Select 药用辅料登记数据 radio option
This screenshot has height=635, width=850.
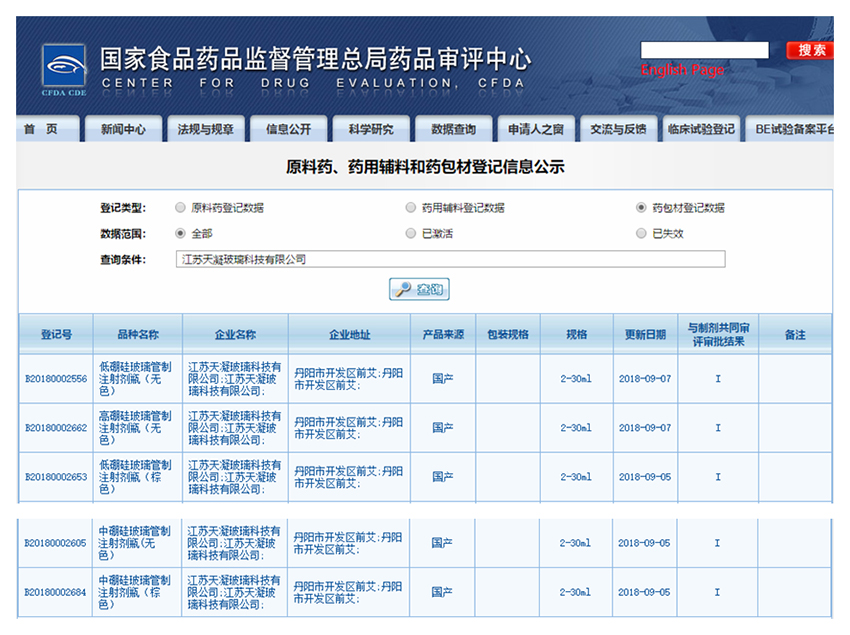click(x=411, y=208)
